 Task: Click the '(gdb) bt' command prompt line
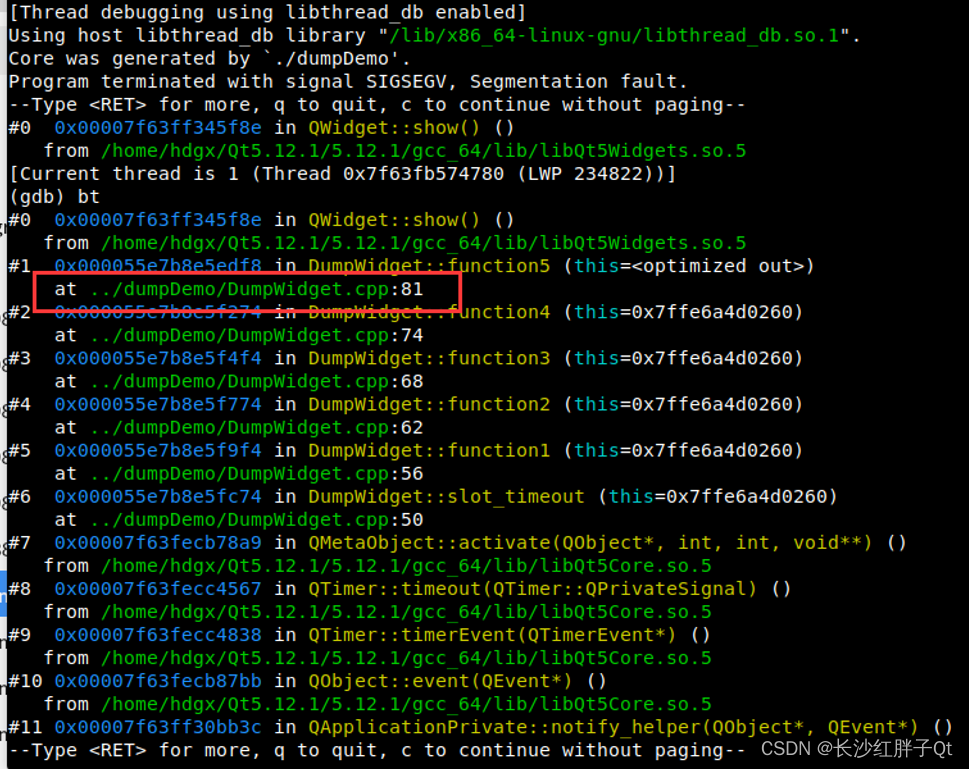coord(54,197)
